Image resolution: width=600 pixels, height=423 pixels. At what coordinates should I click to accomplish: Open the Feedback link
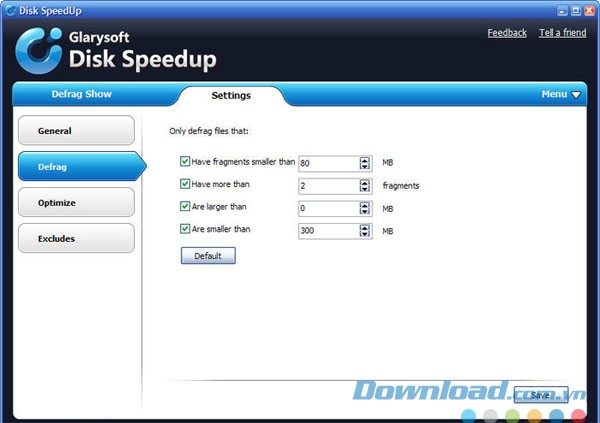pyautogui.click(x=507, y=33)
